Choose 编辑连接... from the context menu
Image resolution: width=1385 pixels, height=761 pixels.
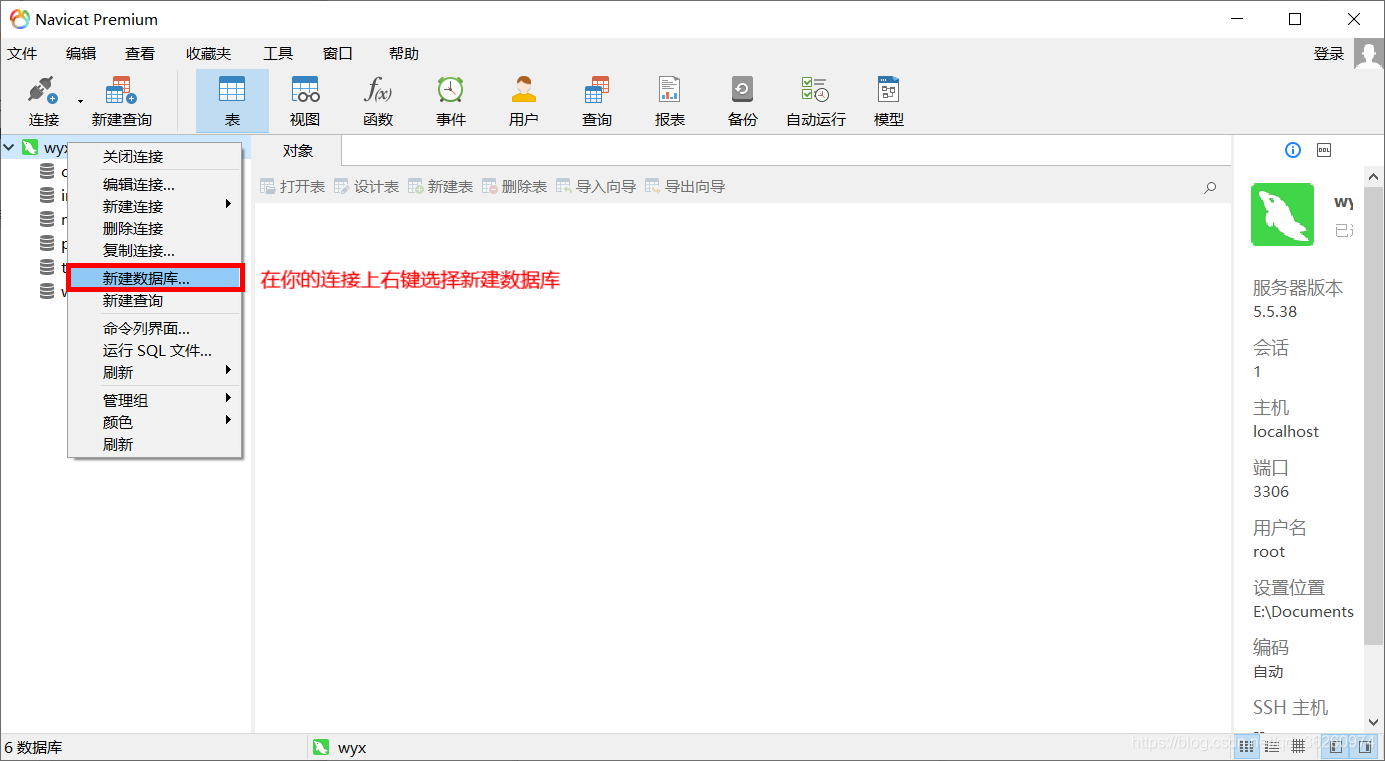[x=155, y=184]
